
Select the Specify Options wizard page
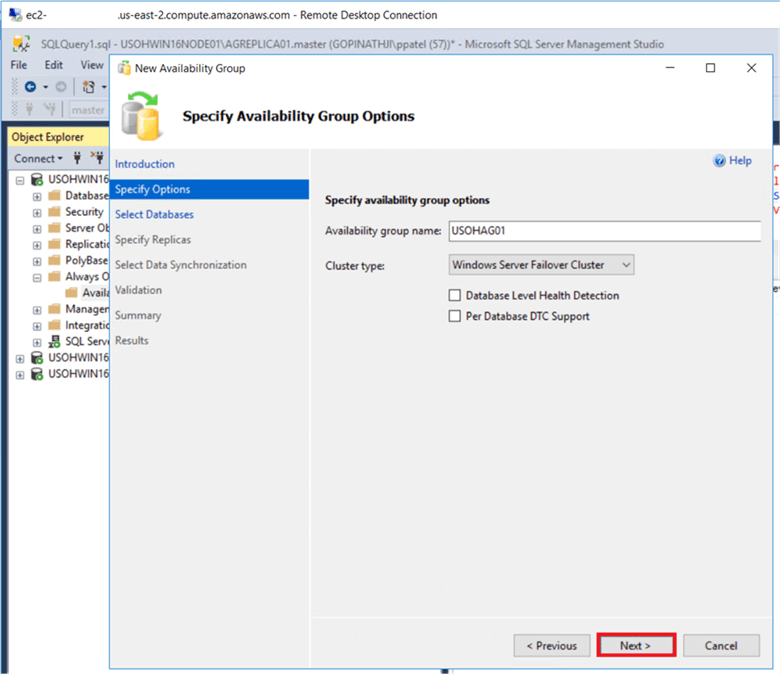point(209,189)
